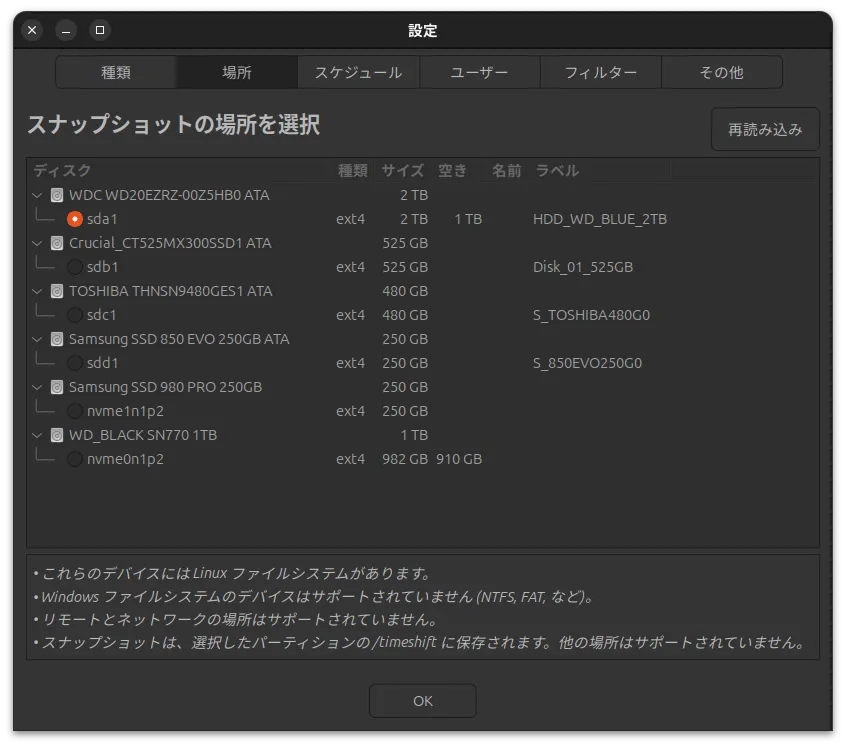Viewport: 846px width, 747px height.
Task: Open the その他 tab
Action: click(x=721, y=72)
